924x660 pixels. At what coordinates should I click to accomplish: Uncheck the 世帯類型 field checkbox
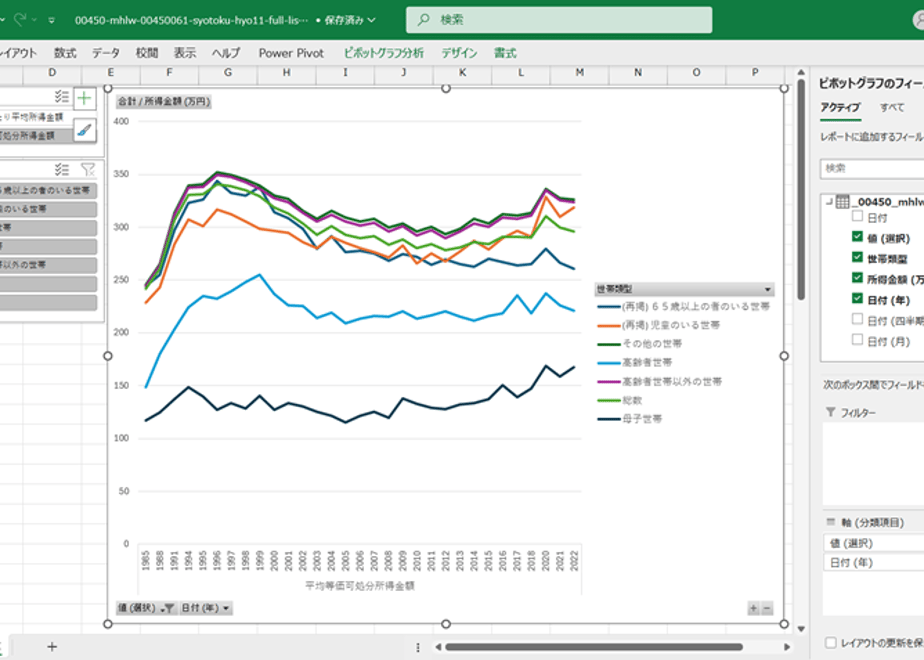(x=857, y=258)
